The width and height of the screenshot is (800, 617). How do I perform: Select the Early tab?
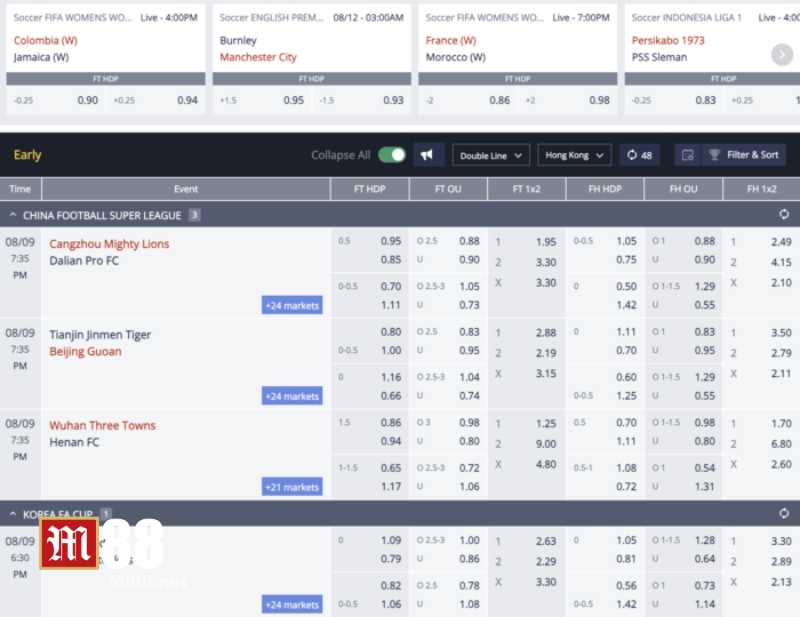coord(28,155)
